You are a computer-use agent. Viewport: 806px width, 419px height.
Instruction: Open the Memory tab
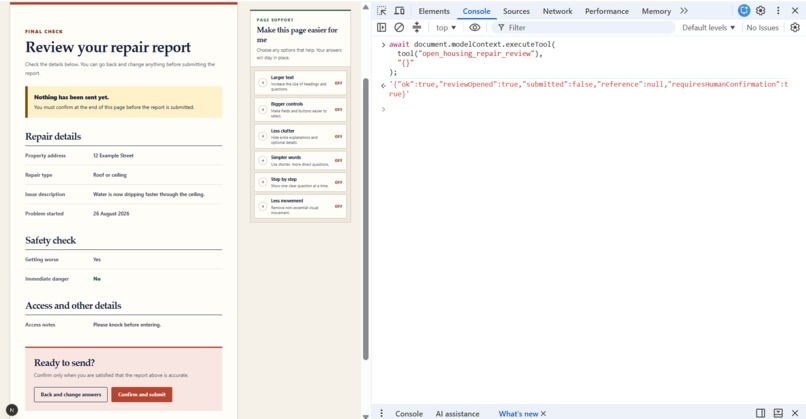[656, 11]
